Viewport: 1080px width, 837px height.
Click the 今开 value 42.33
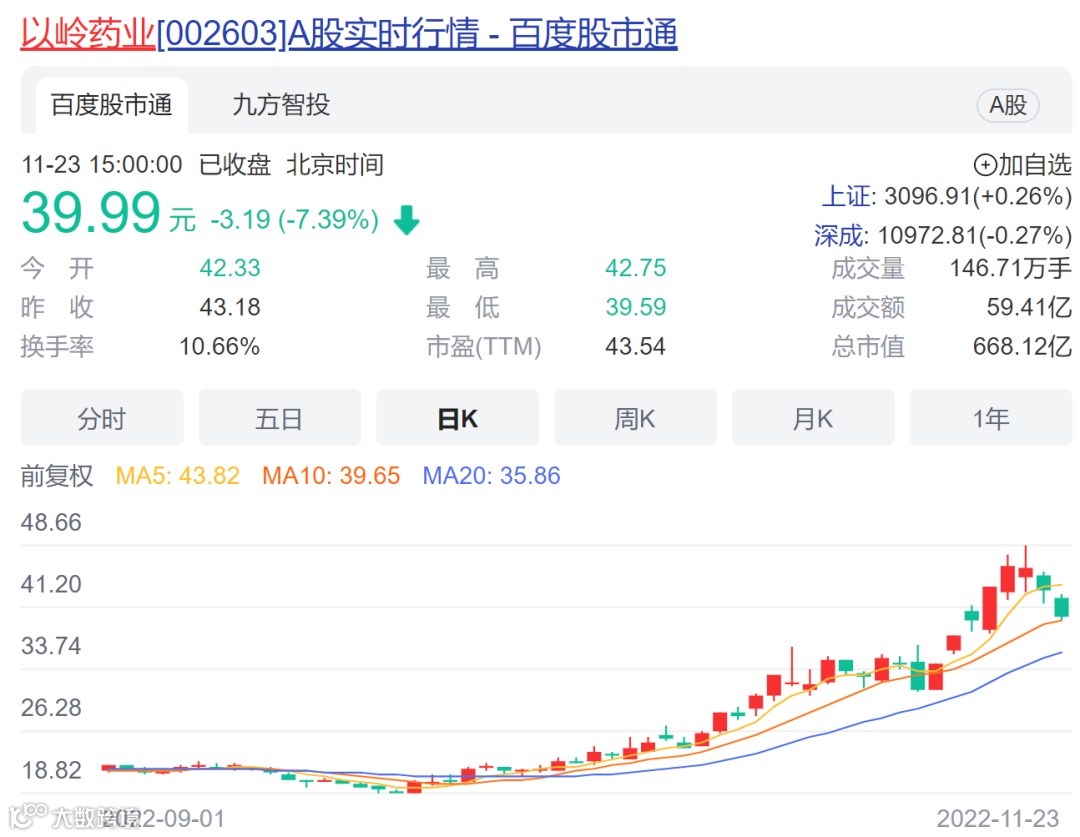230,268
